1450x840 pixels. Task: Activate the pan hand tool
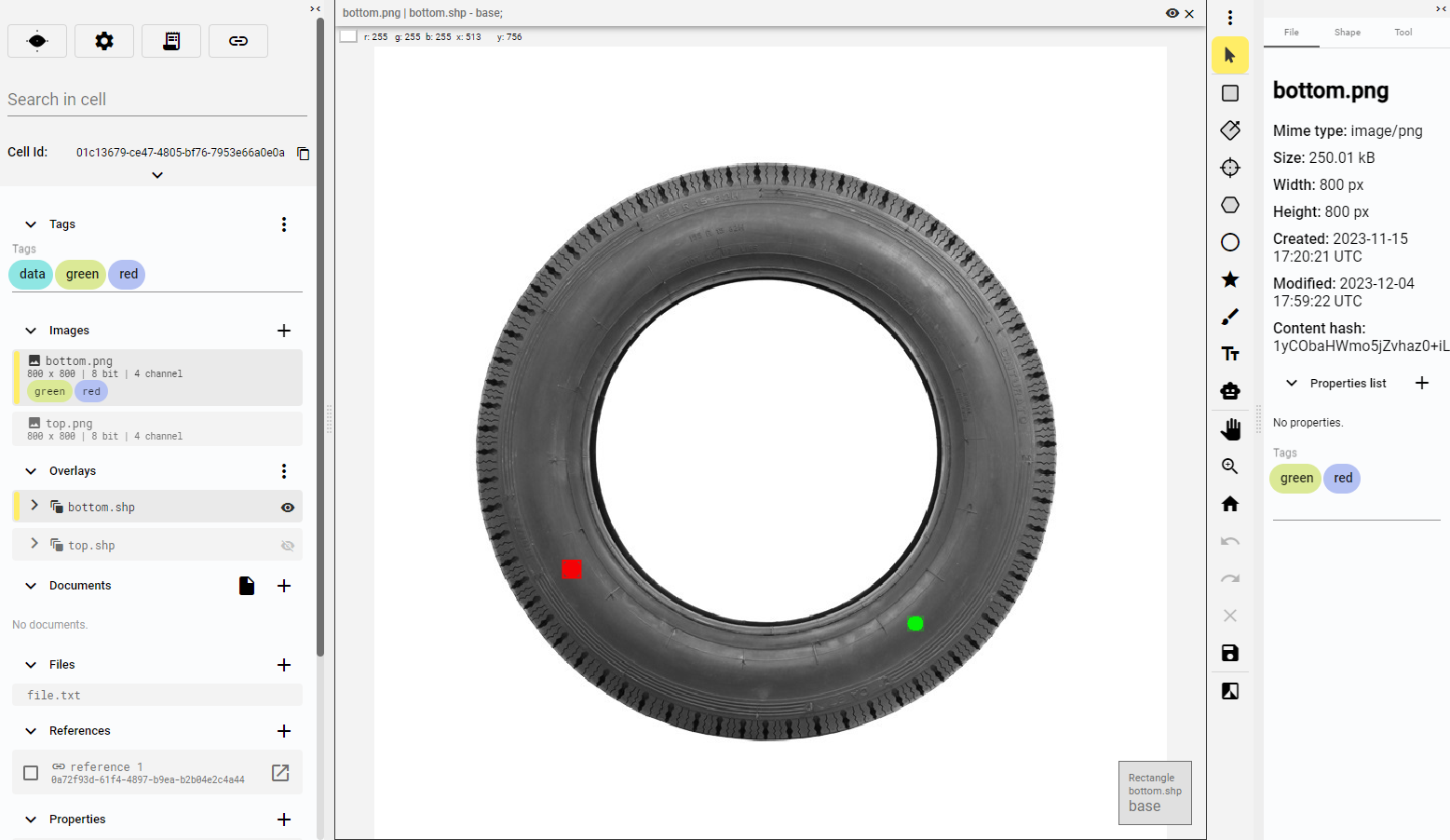click(1230, 429)
